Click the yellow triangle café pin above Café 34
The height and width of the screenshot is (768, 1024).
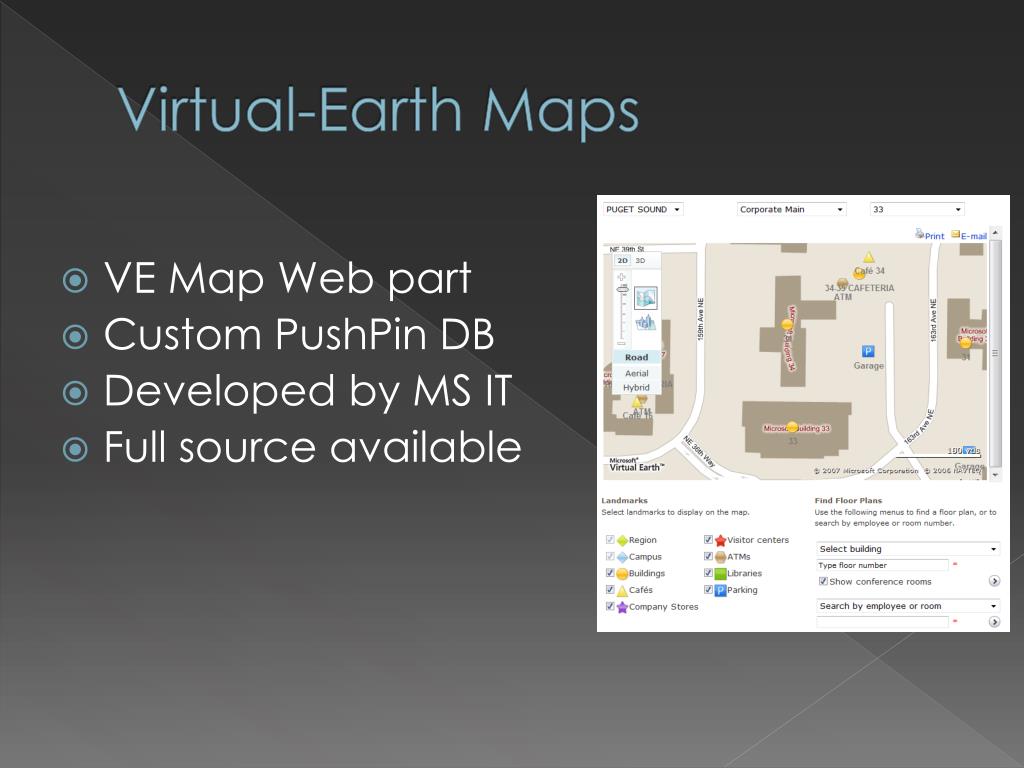pyautogui.click(x=869, y=257)
